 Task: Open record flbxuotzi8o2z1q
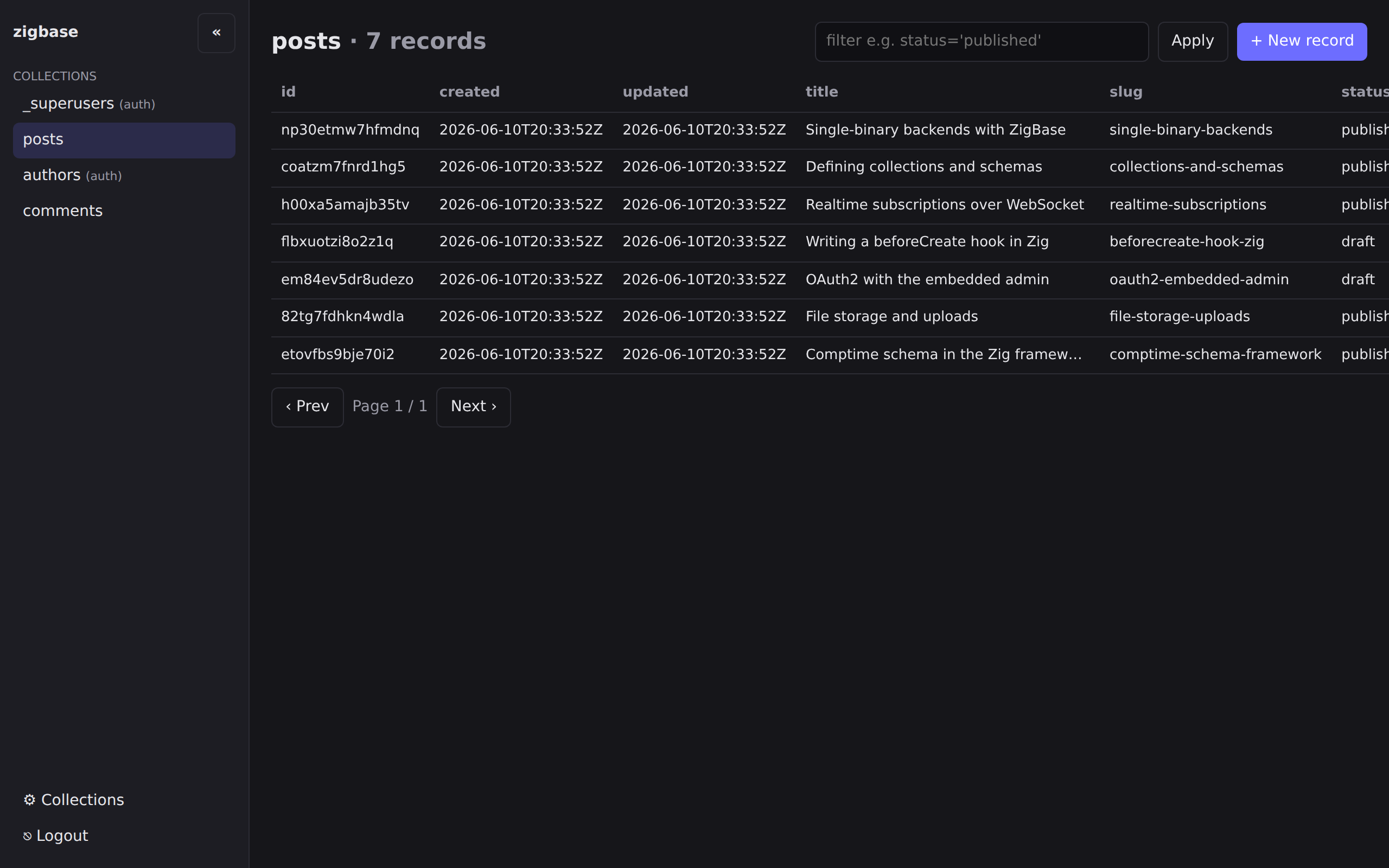[x=337, y=242]
